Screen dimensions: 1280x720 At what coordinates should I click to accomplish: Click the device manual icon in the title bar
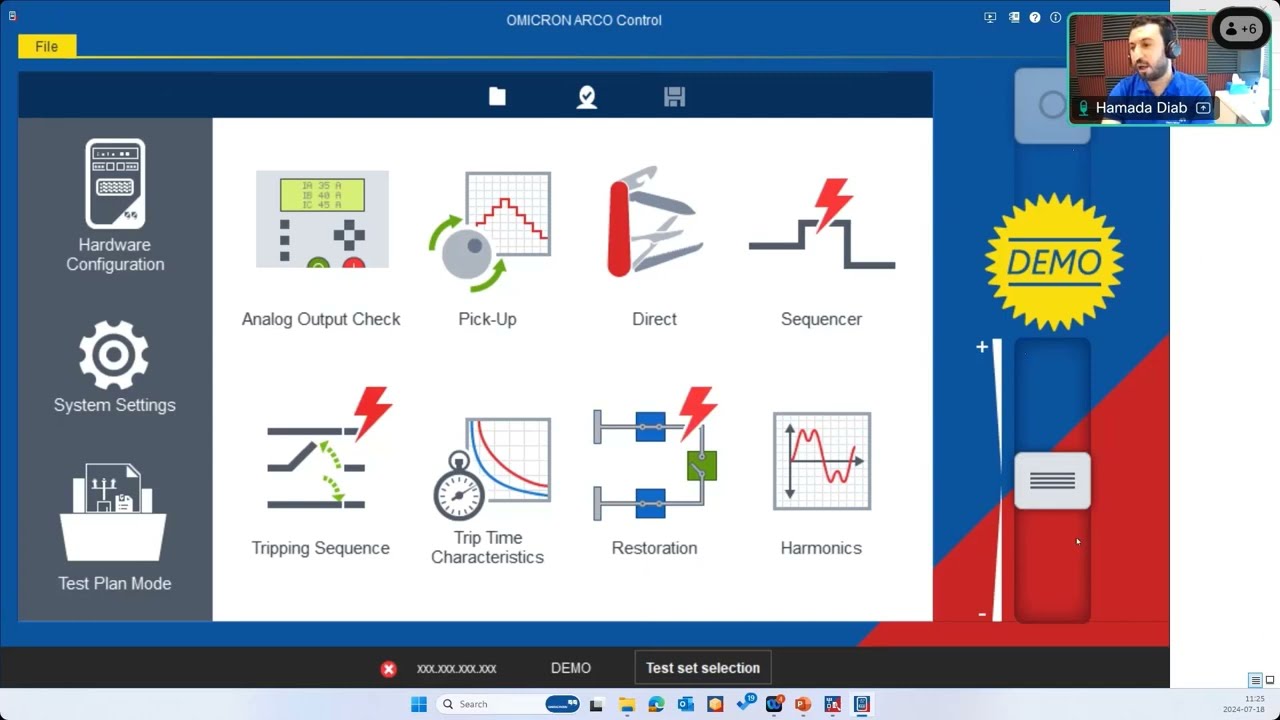pos(1013,18)
